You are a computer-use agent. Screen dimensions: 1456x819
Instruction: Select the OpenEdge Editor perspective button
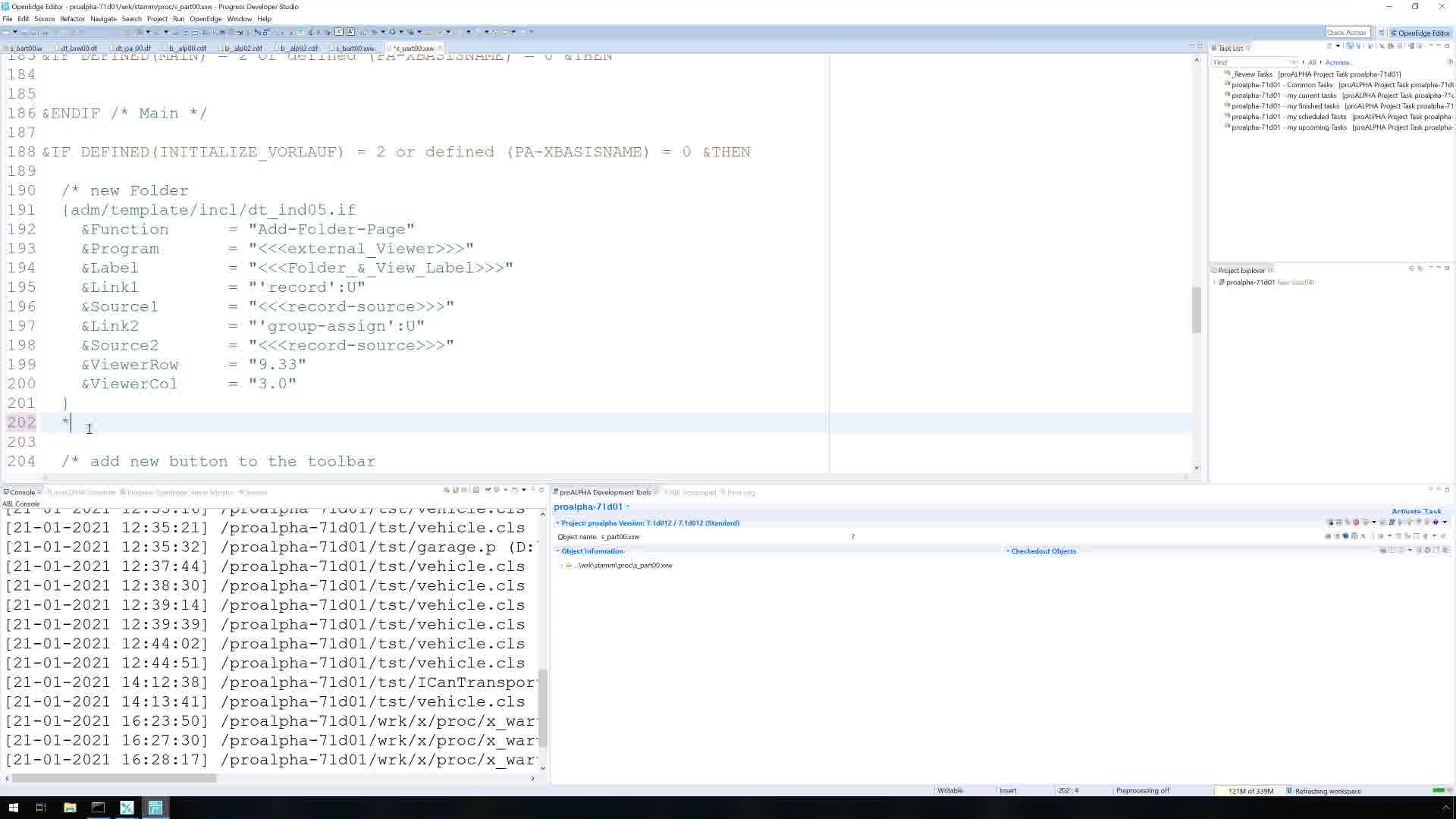pyautogui.click(x=1420, y=33)
